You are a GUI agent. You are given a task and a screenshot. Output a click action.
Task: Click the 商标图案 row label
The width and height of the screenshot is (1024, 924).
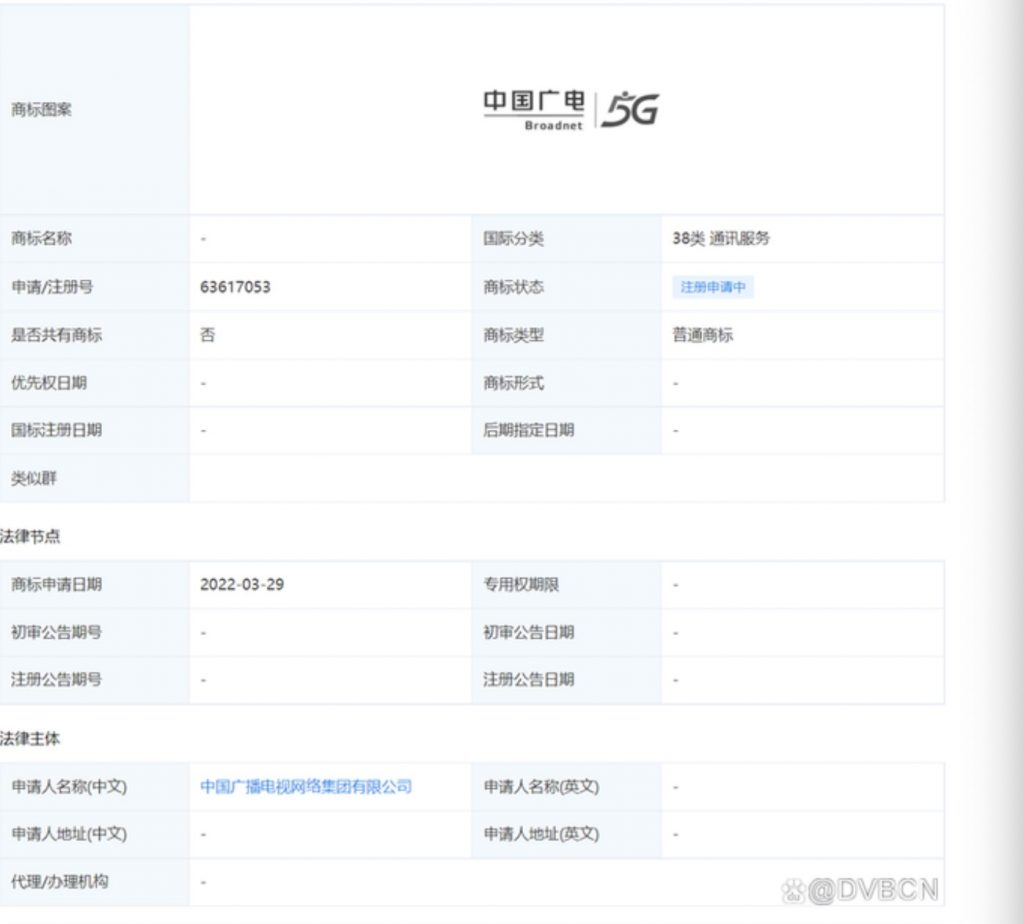click(41, 110)
